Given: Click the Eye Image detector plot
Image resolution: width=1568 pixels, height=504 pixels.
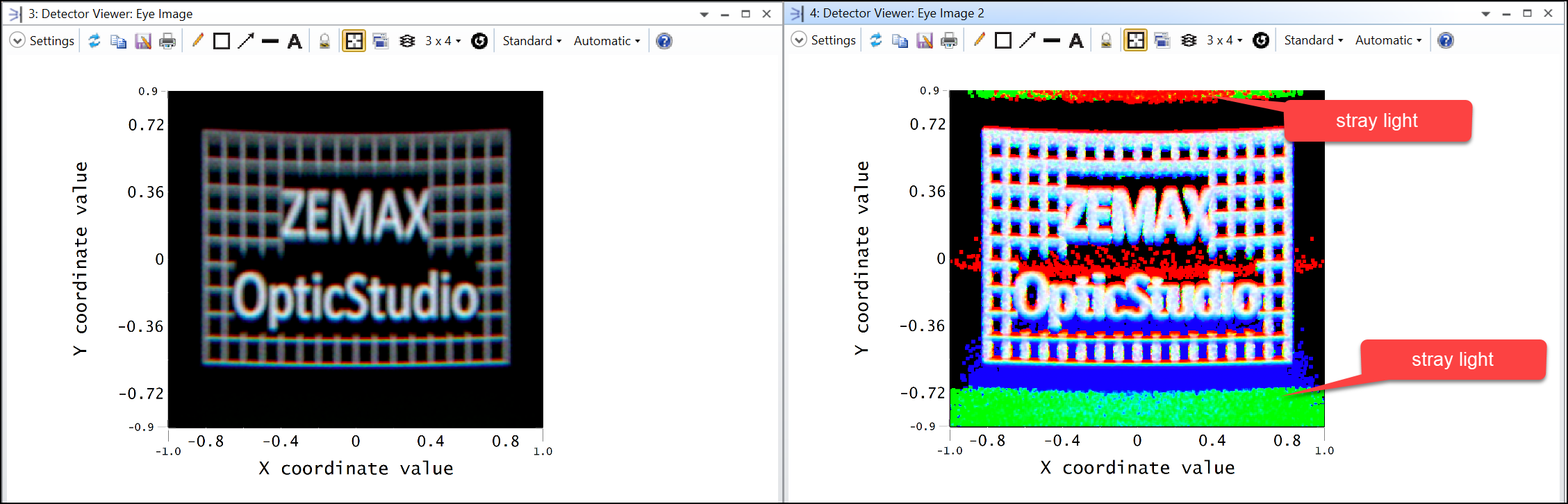Looking at the screenshot, I should point(356,259).
